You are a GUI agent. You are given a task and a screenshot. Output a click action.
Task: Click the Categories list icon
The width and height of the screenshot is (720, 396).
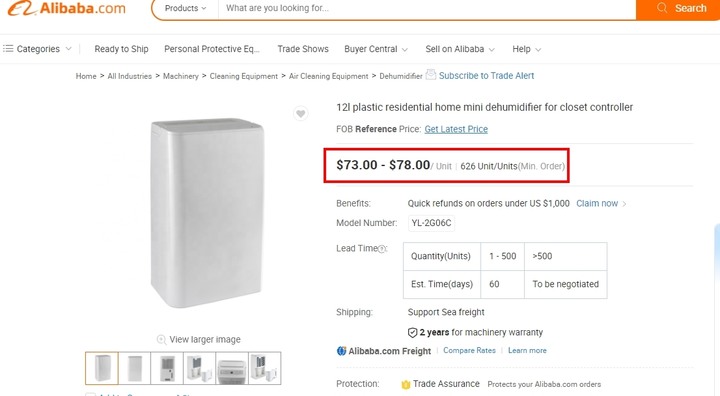[x=8, y=48]
